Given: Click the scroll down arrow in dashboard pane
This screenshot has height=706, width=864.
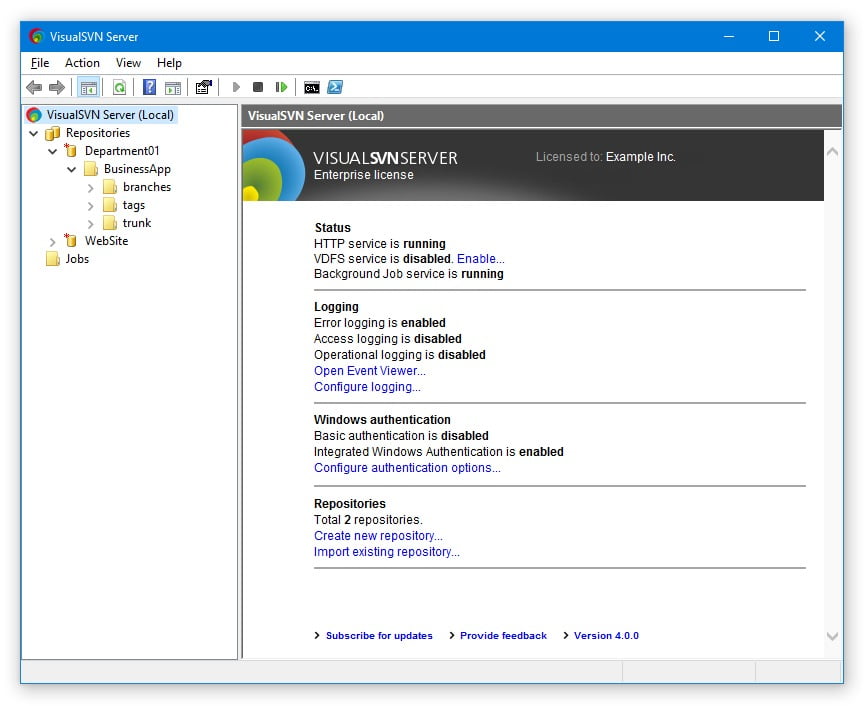Looking at the screenshot, I should (x=833, y=636).
